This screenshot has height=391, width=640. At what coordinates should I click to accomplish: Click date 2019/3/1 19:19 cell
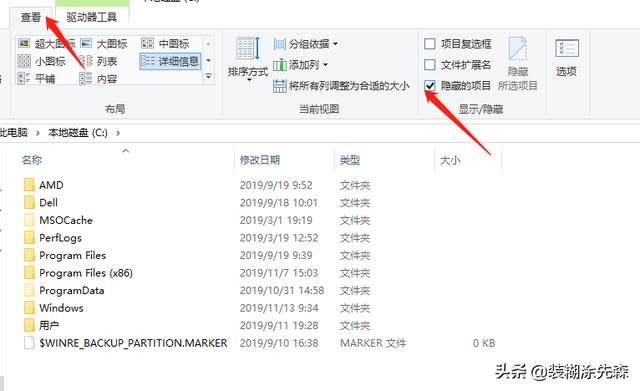click(x=276, y=220)
